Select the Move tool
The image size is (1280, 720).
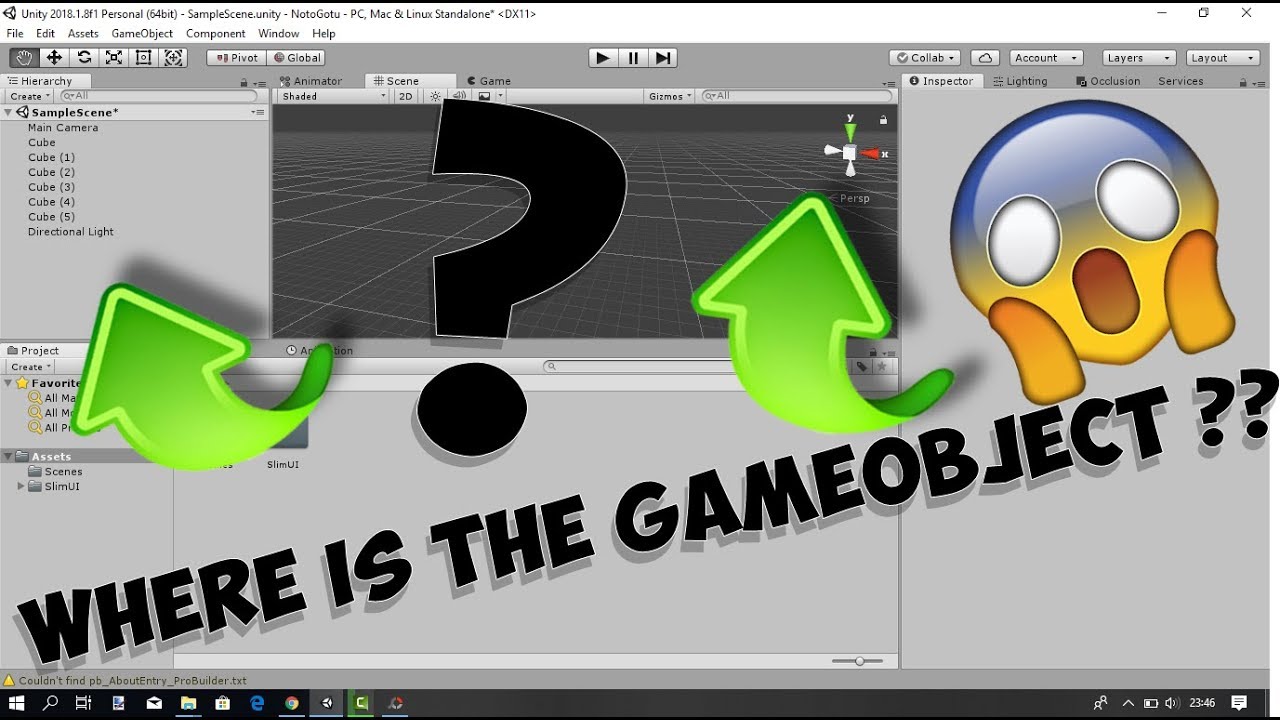pyautogui.click(x=54, y=58)
